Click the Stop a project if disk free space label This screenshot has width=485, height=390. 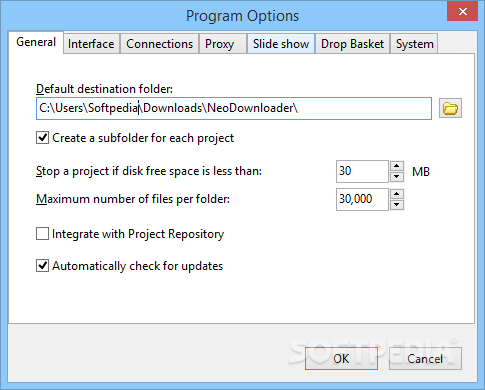149,171
